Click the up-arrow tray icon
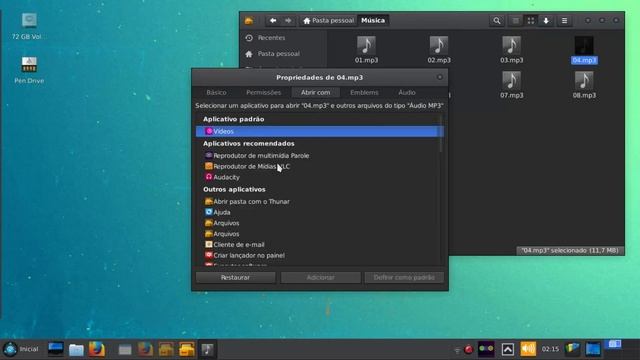Image resolution: width=640 pixels, height=360 pixels. point(508,349)
